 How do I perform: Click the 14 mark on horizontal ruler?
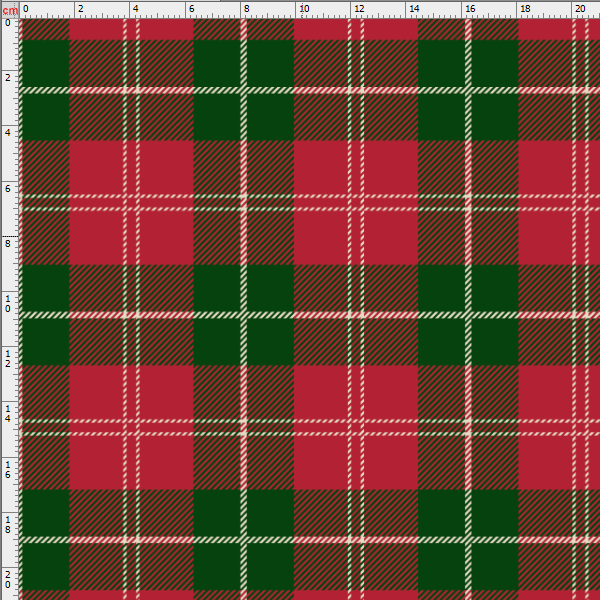coord(414,8)
